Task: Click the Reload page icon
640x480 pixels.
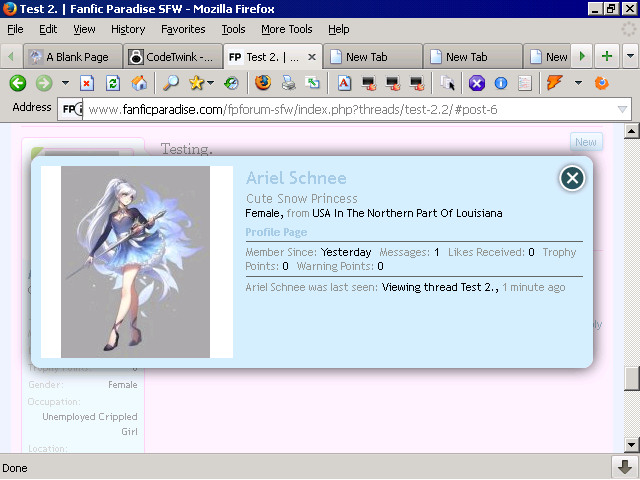Action: click(x=113, y=83)
